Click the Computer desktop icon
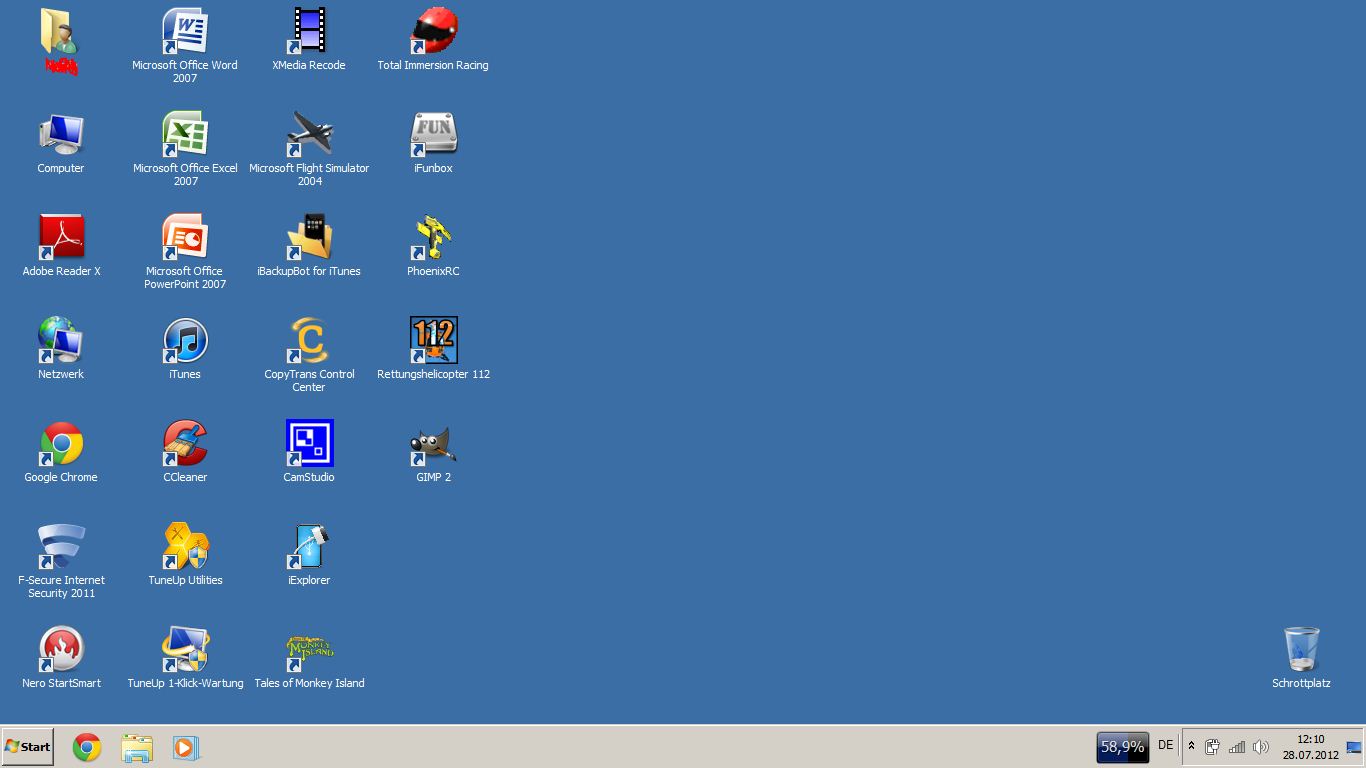Viewport: 1366px width, 768px height. tap(61, 135)
